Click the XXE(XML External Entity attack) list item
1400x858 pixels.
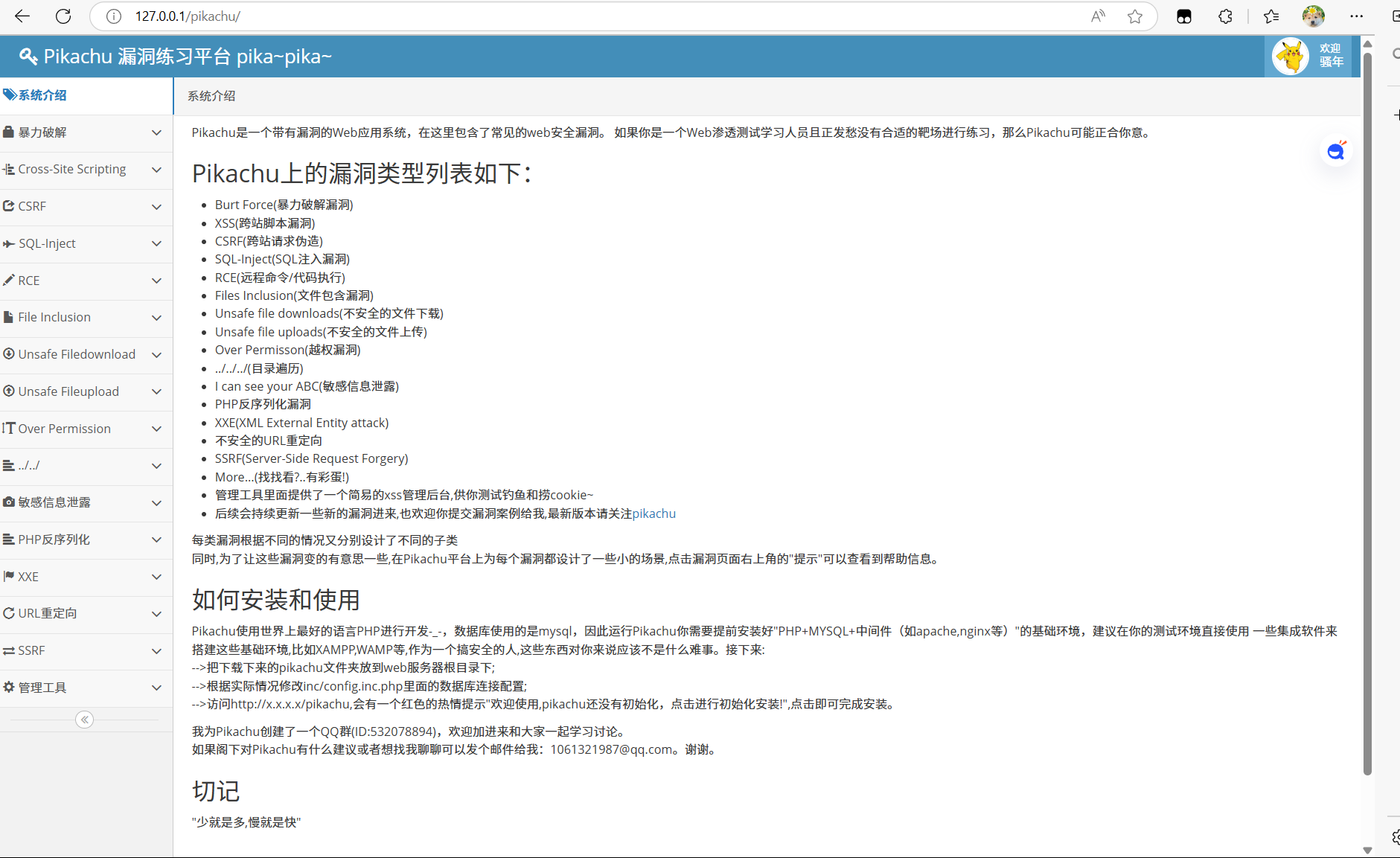[x=302, y=423]
